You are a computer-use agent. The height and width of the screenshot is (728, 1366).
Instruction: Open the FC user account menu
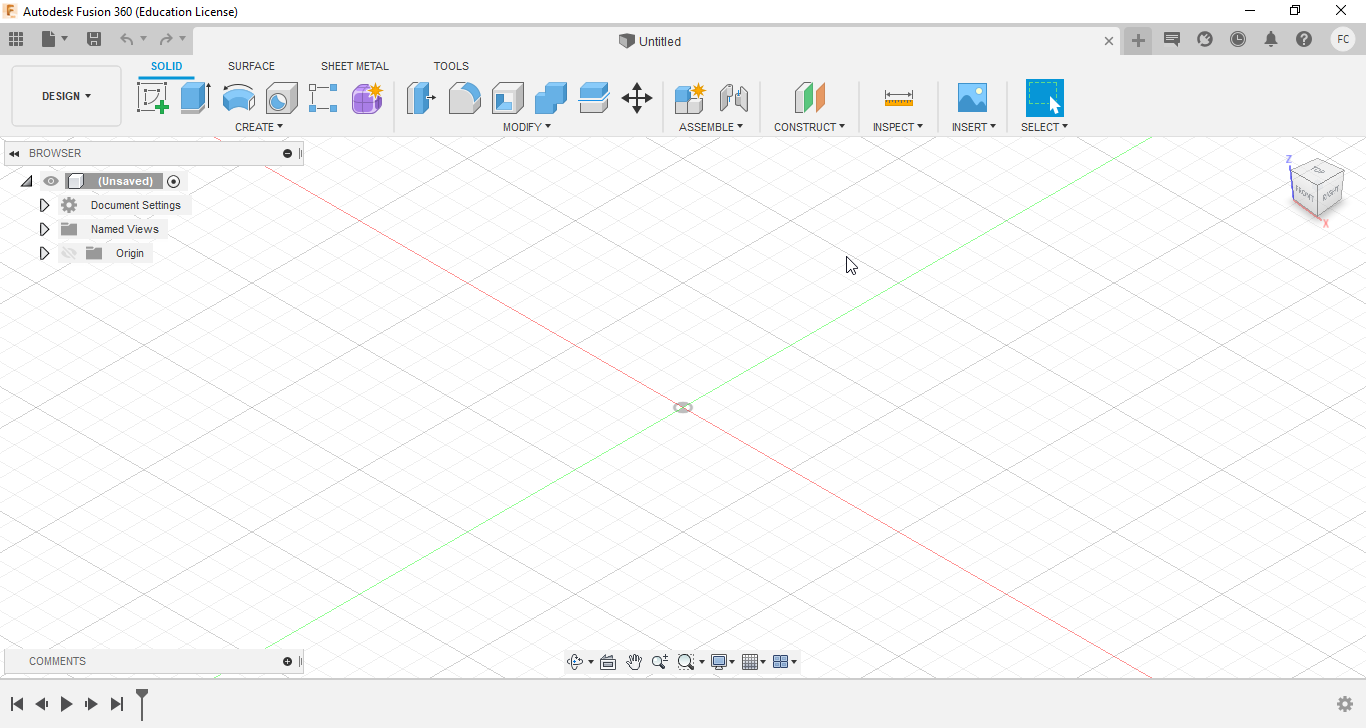(1343, 39)
